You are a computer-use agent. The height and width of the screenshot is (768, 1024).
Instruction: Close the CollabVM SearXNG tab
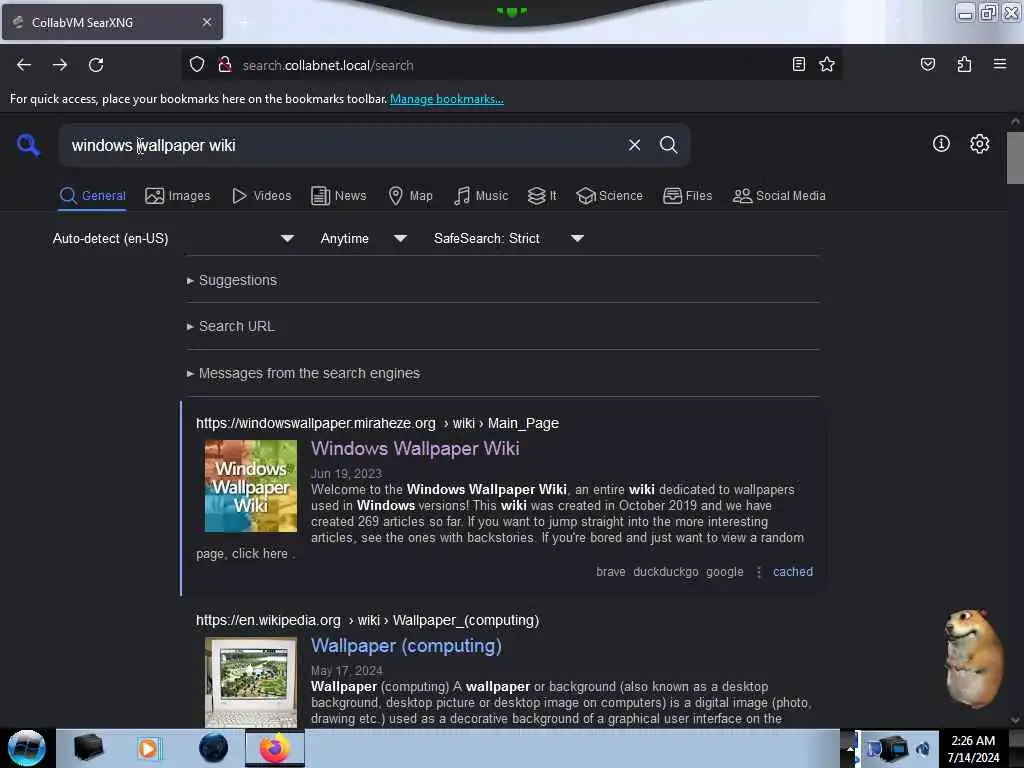pyautogui.click(x=206, y=22)
